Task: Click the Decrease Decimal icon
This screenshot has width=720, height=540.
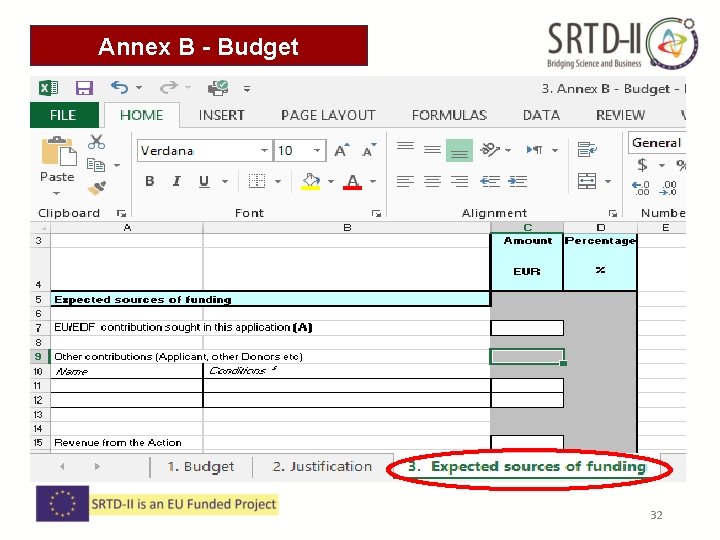Action: pyautogui.click(x=668, y=188)
